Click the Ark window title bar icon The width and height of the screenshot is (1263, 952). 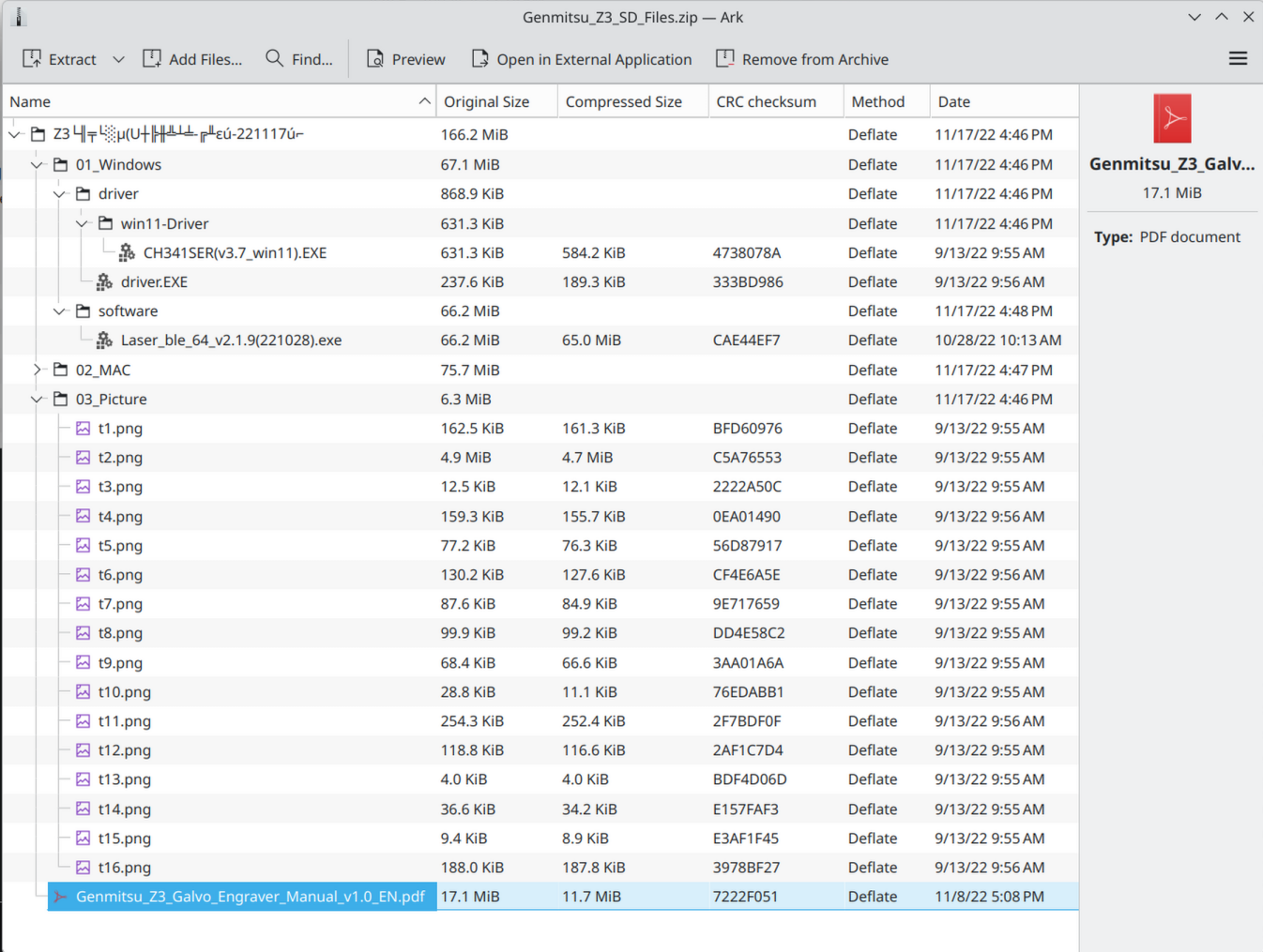[x=18, y=17]
